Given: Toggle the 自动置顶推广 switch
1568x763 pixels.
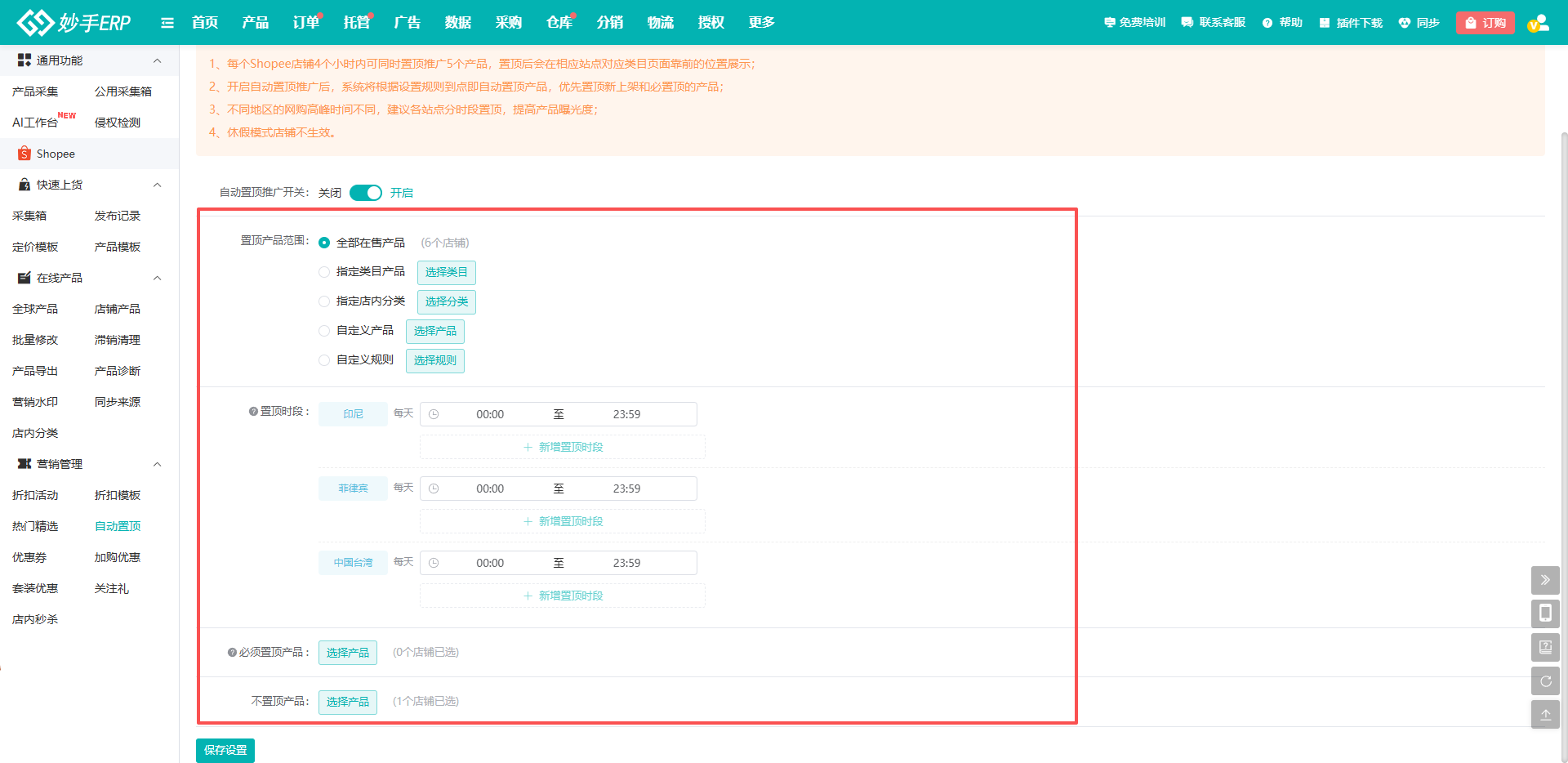Looking at the screenshot, I should point(366,193).
